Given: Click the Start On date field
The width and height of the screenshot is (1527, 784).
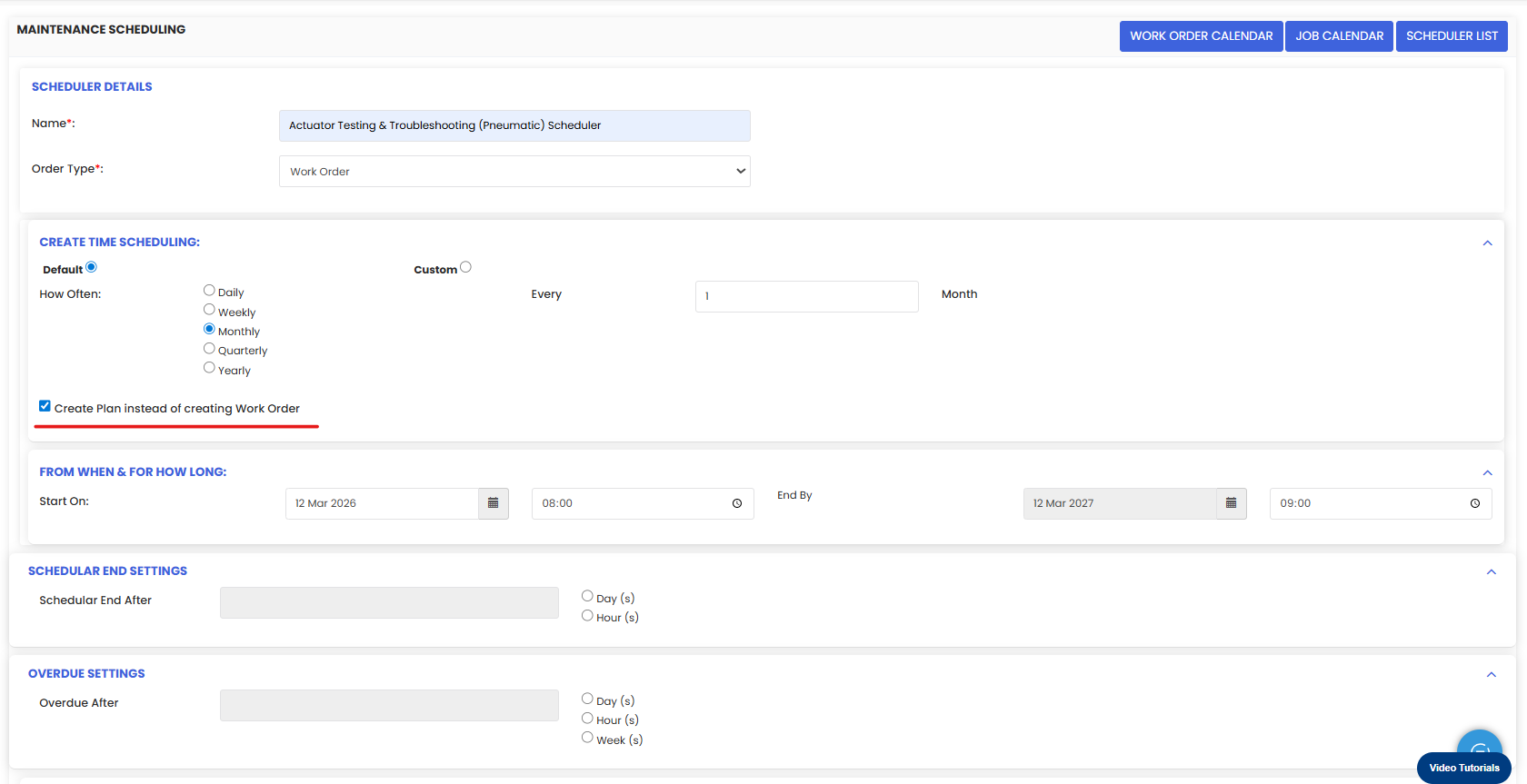Looking at the screenshot, I should click(383, 503).
